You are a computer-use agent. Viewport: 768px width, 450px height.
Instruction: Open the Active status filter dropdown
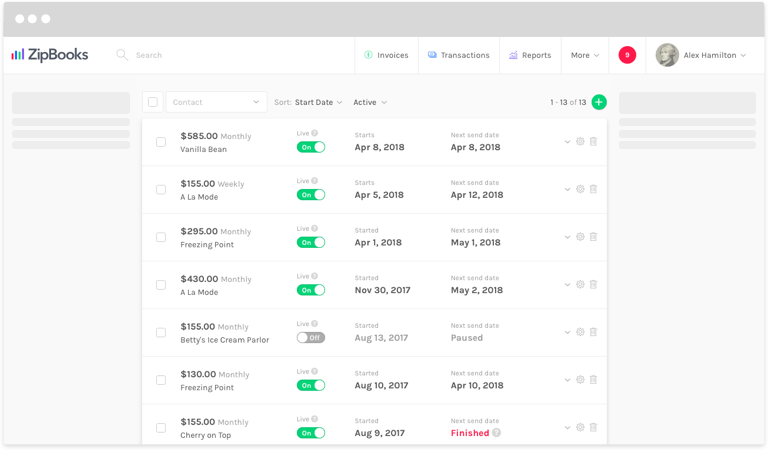point(370,102)
